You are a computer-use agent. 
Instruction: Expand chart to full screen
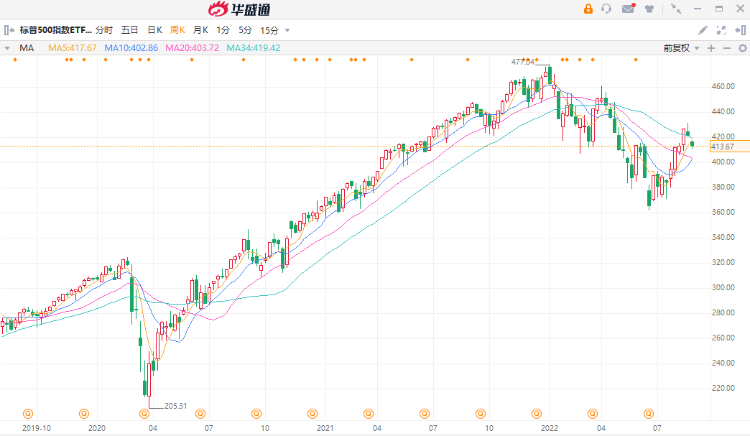pos(721,30)
